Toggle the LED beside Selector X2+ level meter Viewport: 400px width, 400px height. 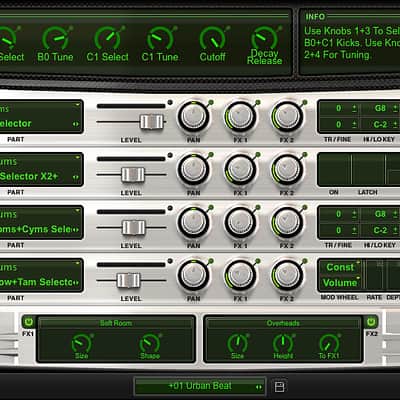[170, 155]
